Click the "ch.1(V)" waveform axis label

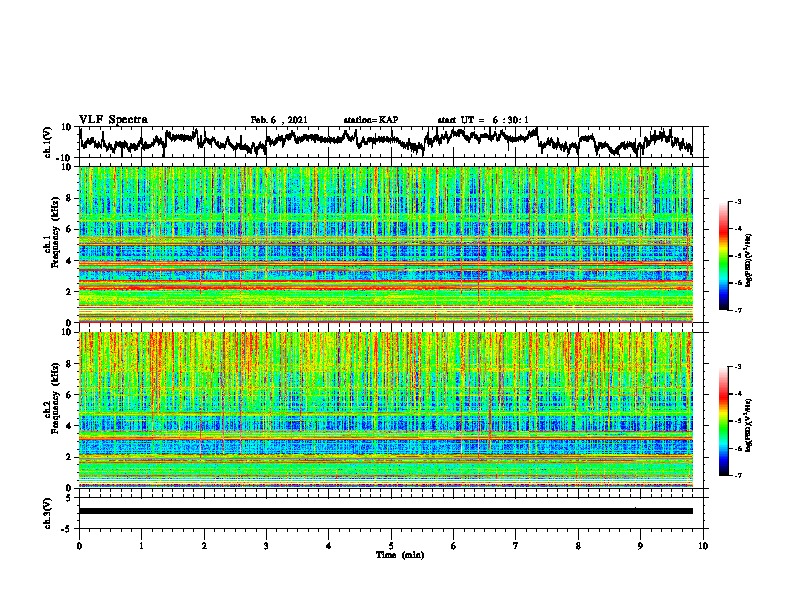pos(48,142)
